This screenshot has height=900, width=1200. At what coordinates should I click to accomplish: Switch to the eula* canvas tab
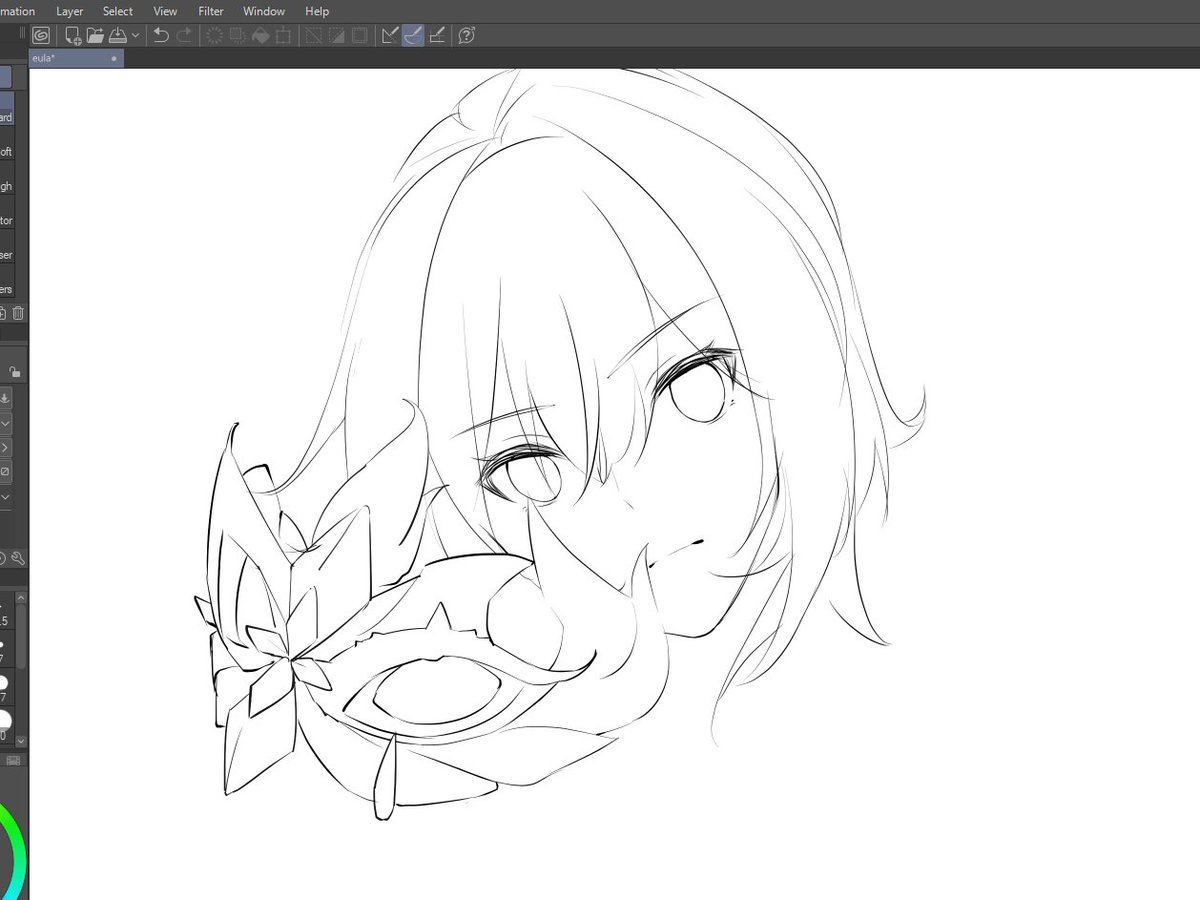(76, 59)
